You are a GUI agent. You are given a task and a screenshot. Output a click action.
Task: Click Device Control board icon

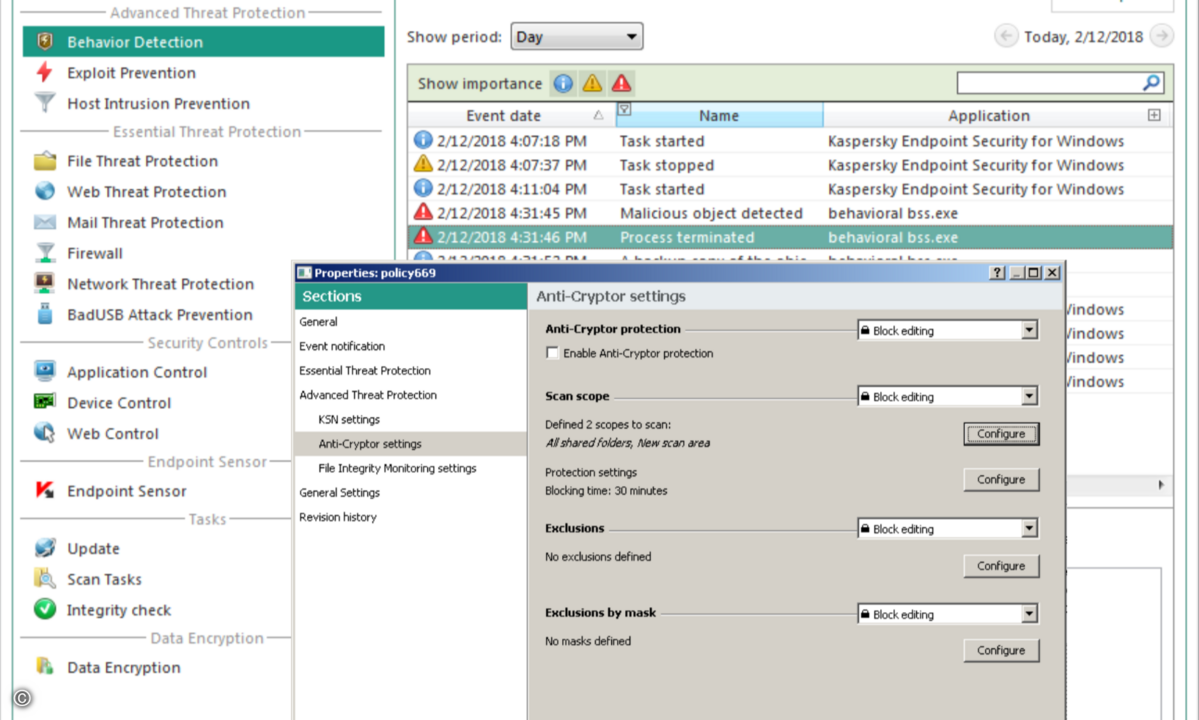pyautogui.click(x=44, y=402)
